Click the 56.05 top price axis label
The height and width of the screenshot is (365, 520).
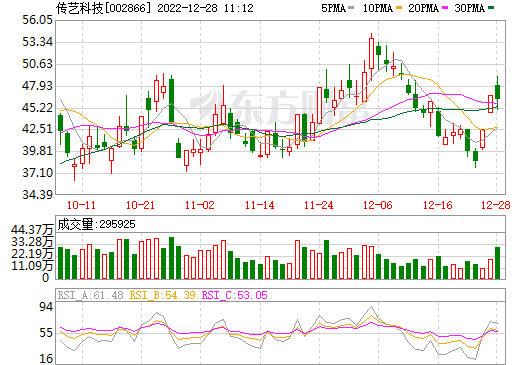click(37, 20)
